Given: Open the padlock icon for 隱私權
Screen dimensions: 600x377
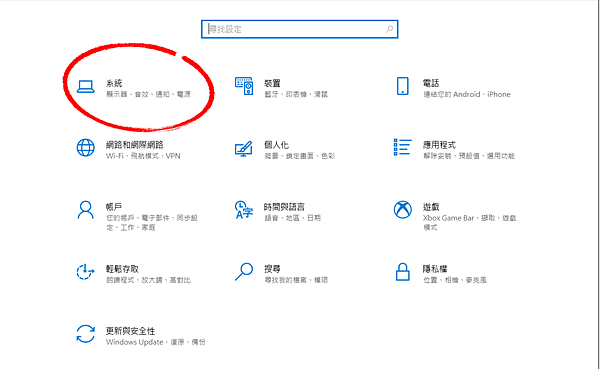Looking at the screenshot, I should 403,272.
